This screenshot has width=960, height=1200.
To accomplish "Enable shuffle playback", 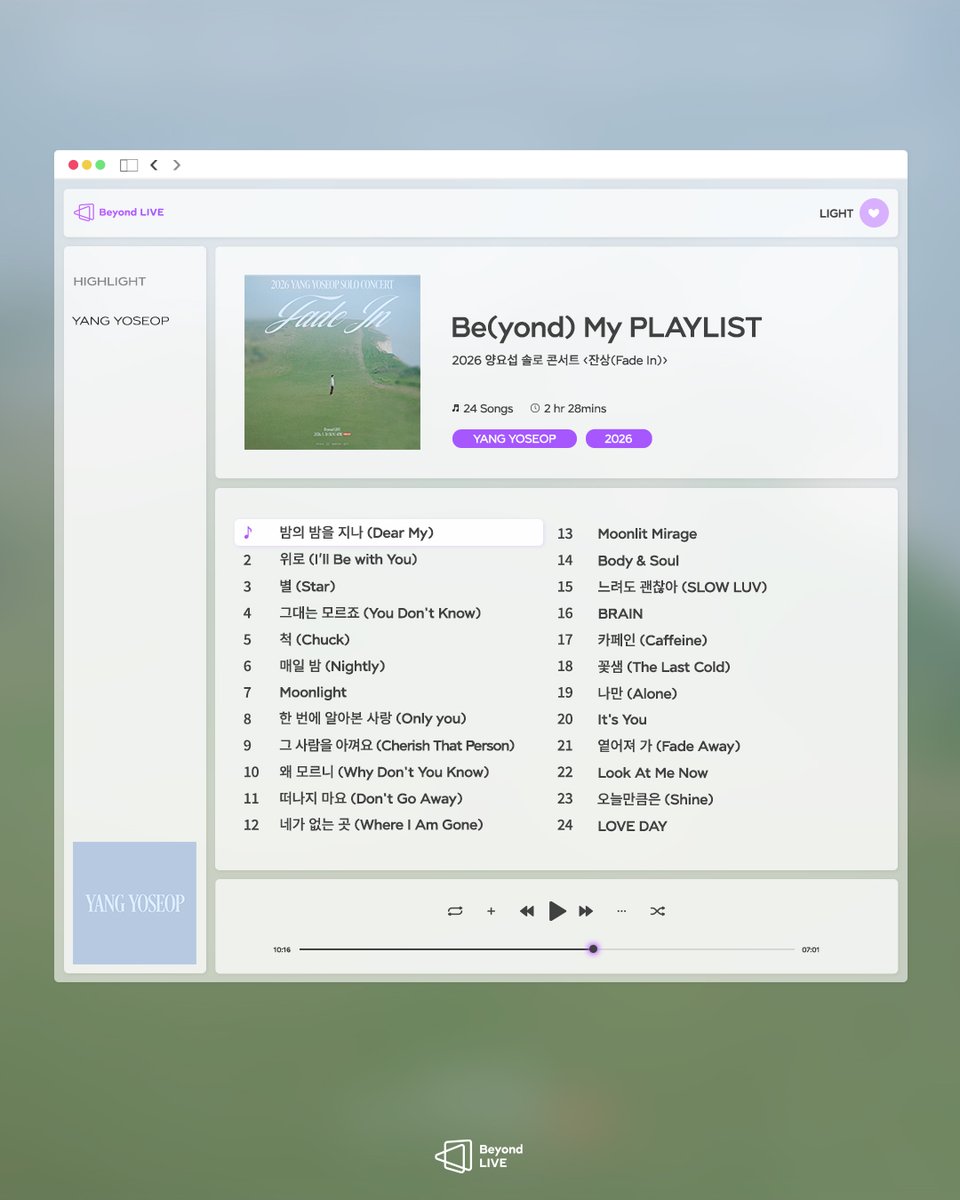I will [x=657, y=911].
